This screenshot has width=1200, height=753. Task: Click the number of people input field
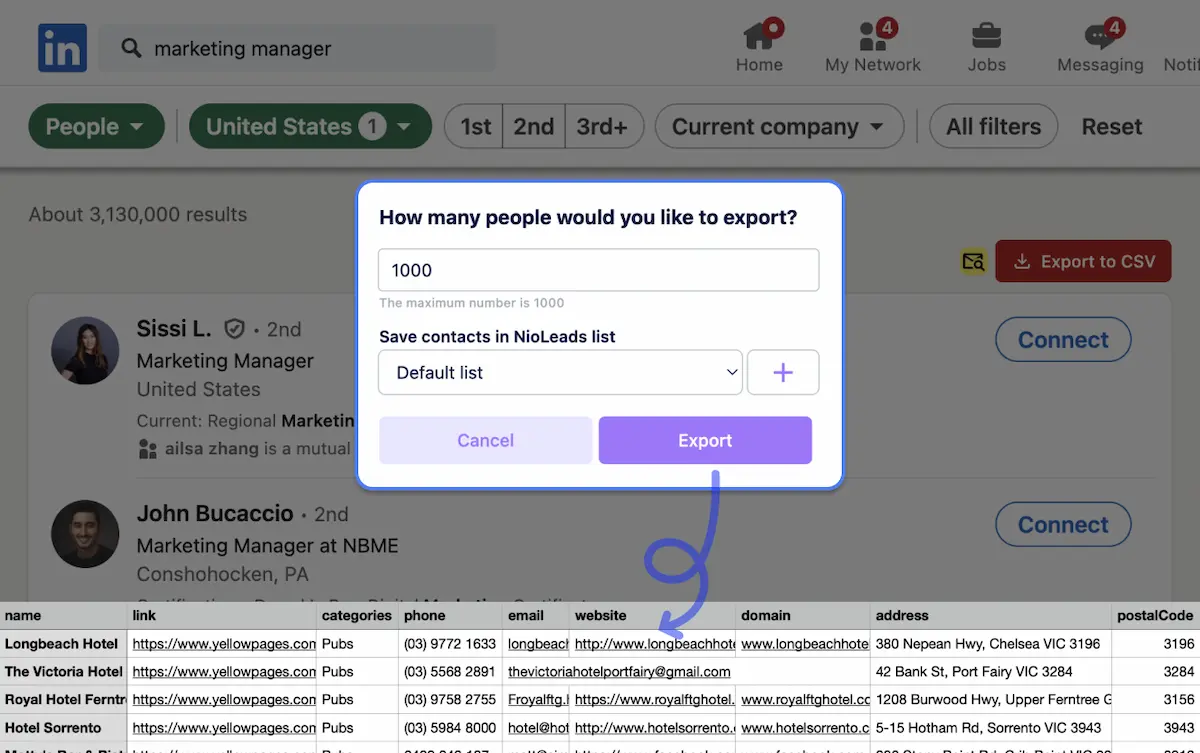click(599, 270)
